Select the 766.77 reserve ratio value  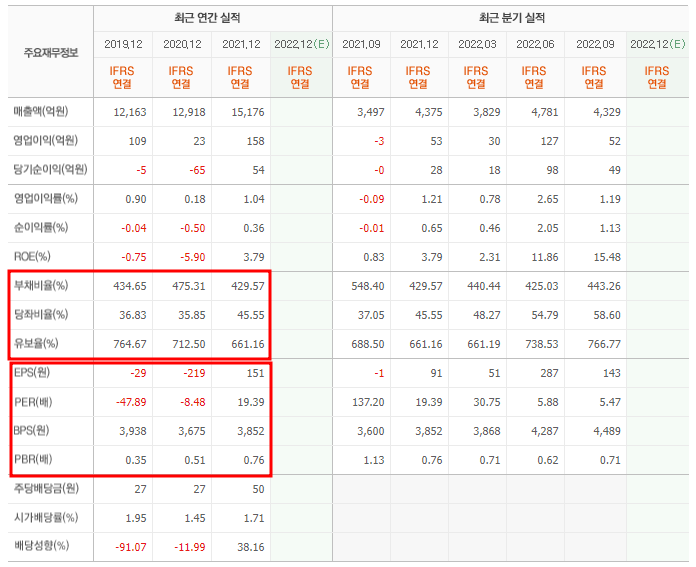coord(604,344)
